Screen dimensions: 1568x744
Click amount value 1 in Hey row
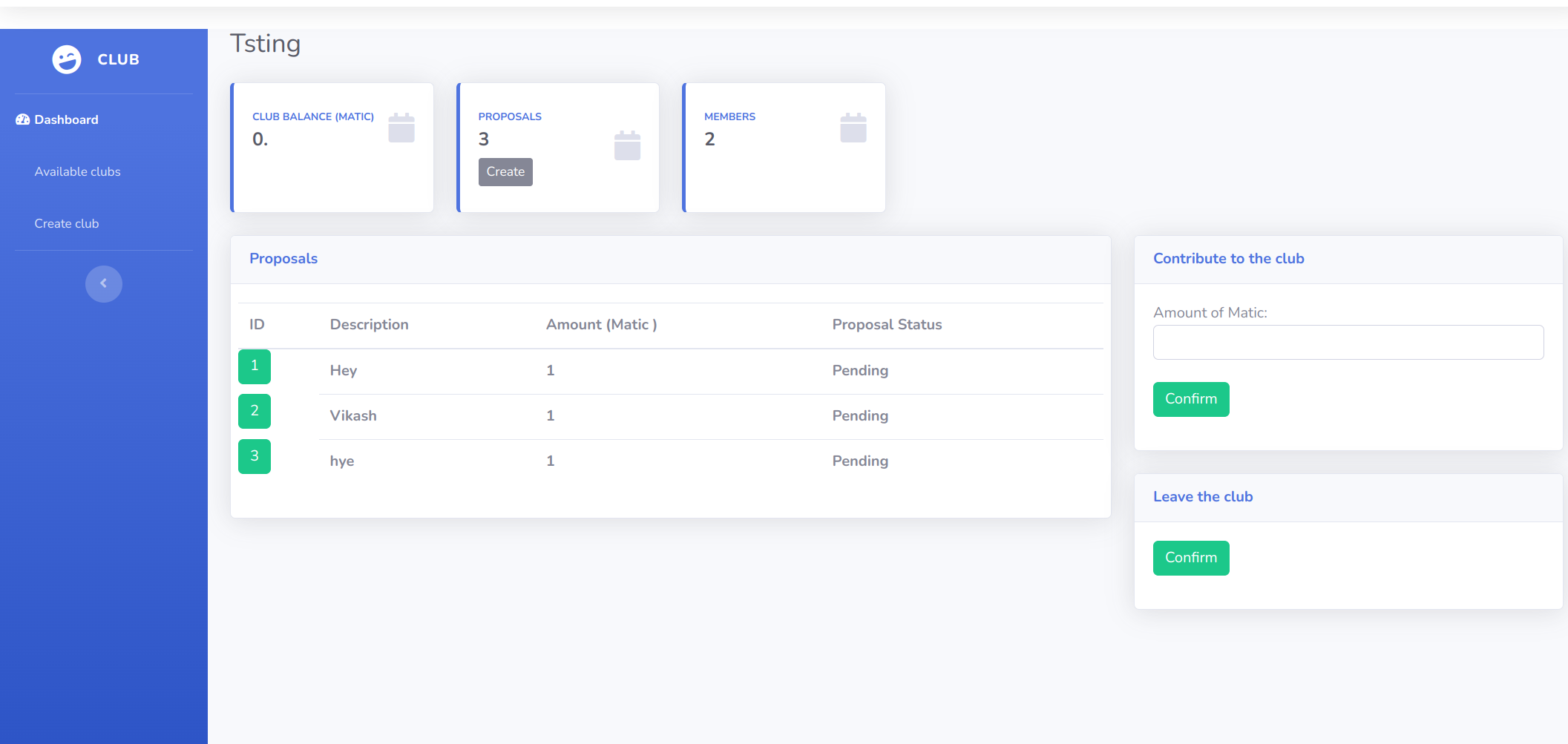click(x=551, y=371)
